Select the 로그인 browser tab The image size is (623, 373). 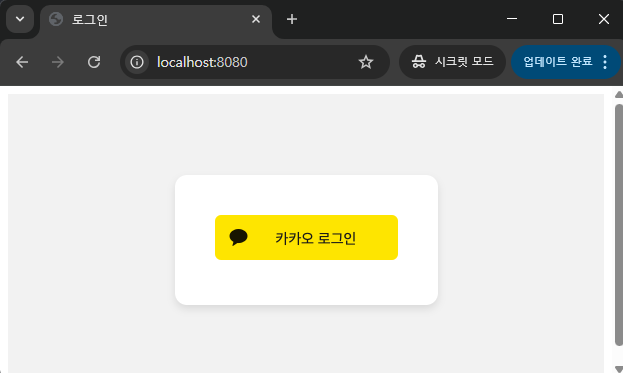[156, 19]
